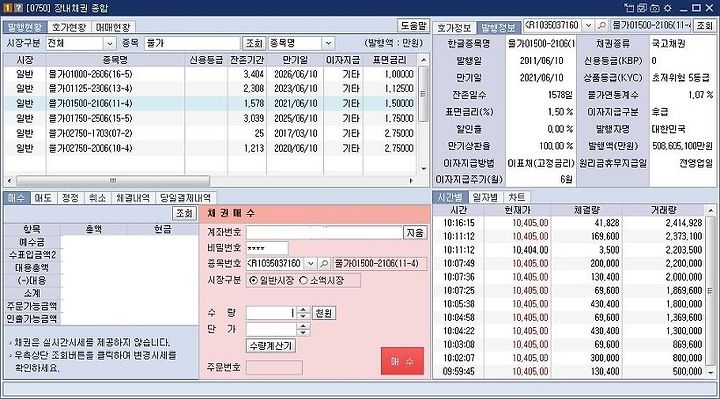The width and height of the screenshot is (720, 399).
Task: Click the 계좌번호 input field
Action: (x=324, y=233)
